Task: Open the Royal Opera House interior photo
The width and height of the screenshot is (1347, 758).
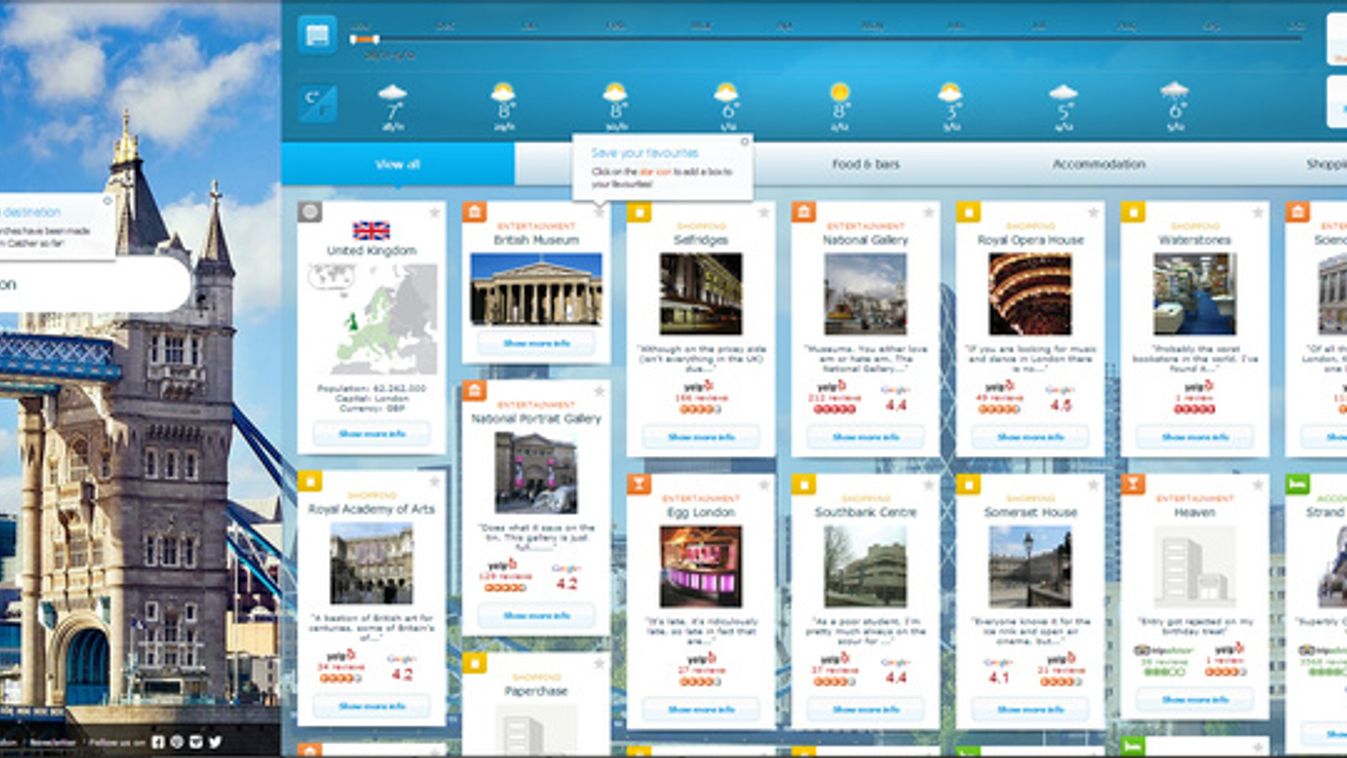Action: [1030, 294]
